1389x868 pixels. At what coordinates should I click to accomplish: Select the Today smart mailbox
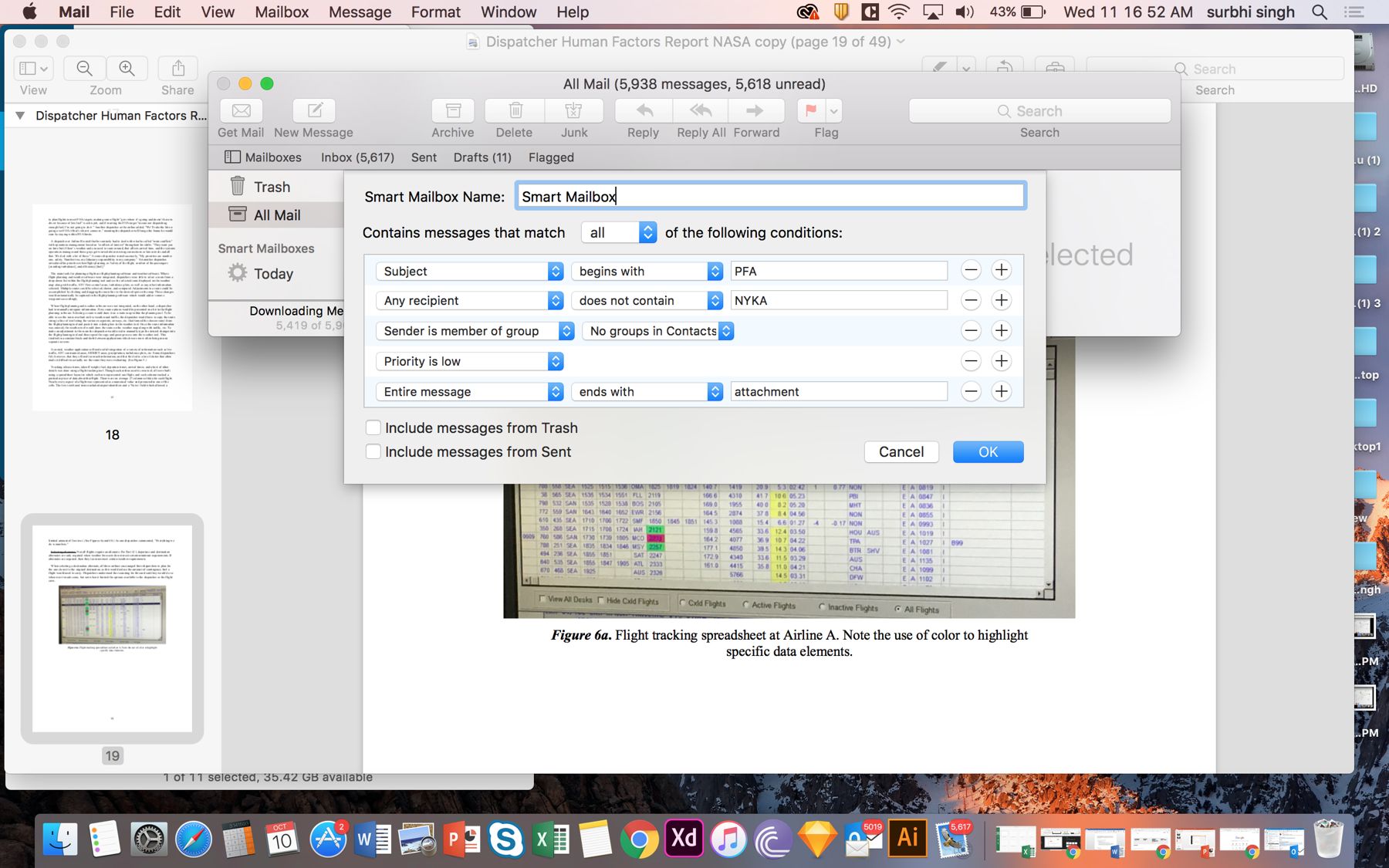(276, 273)
